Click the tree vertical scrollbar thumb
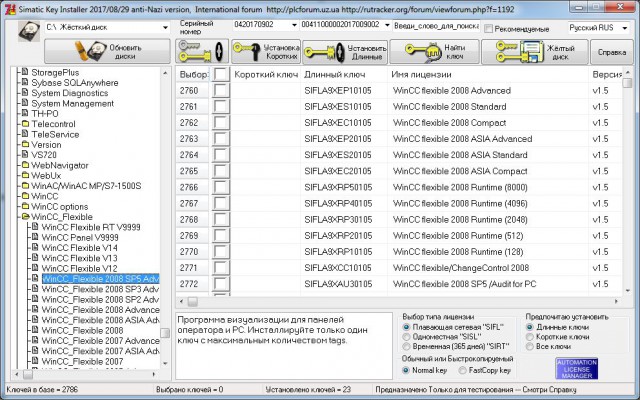This screenshot has width=640, height=400. [165, 333]
